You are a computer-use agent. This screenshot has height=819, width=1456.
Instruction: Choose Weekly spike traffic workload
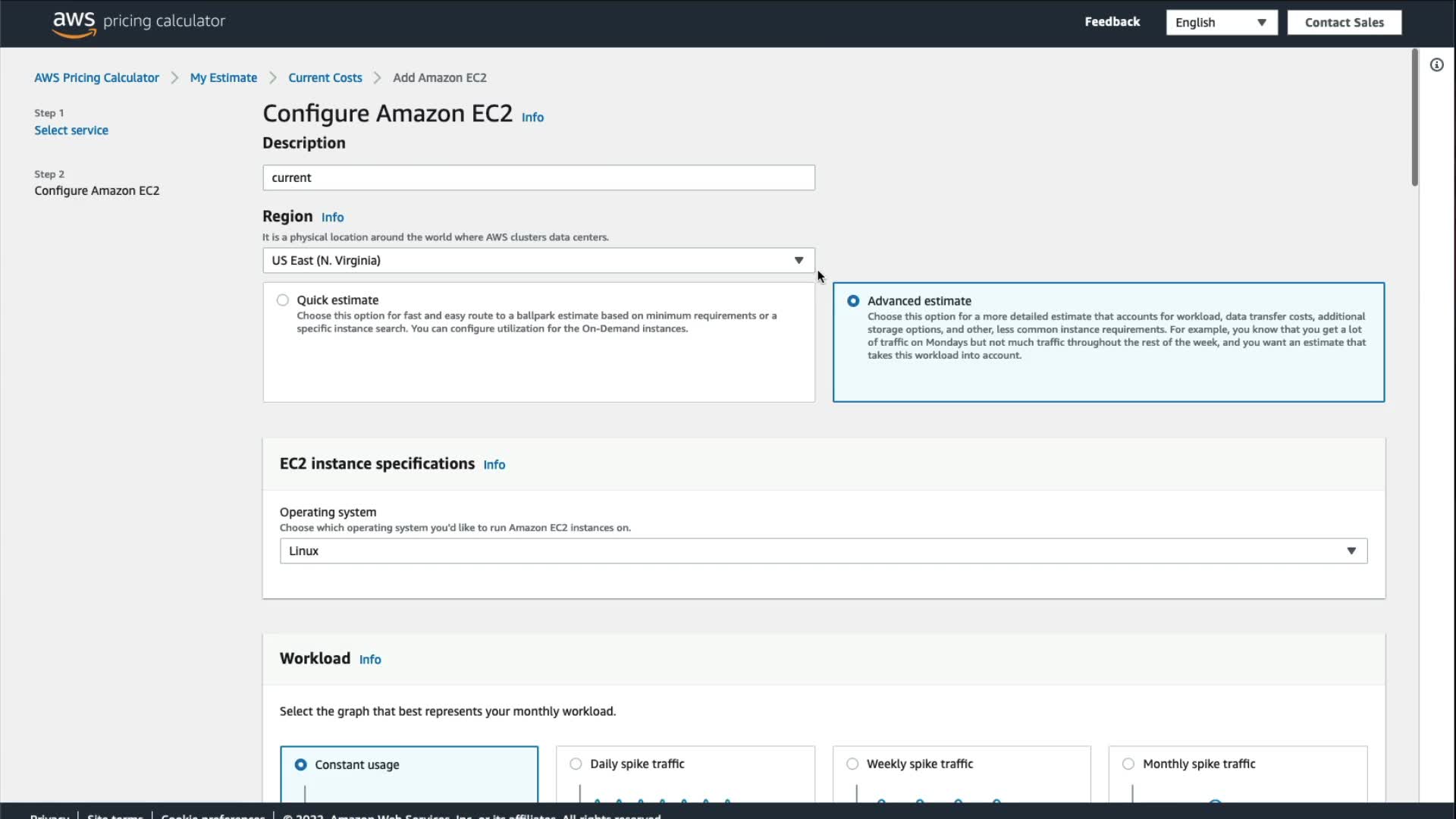click(852, 764)
